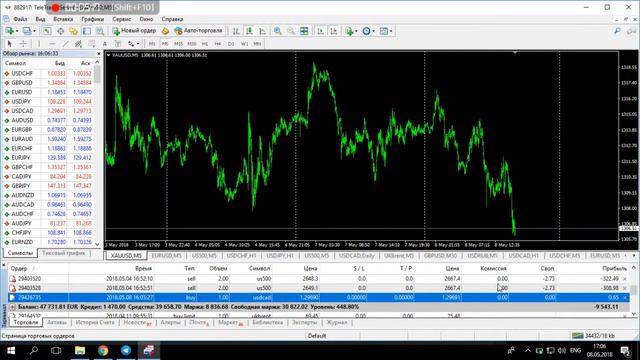Expand the balance summary row plus icon
640x360 pixels.
12,307
